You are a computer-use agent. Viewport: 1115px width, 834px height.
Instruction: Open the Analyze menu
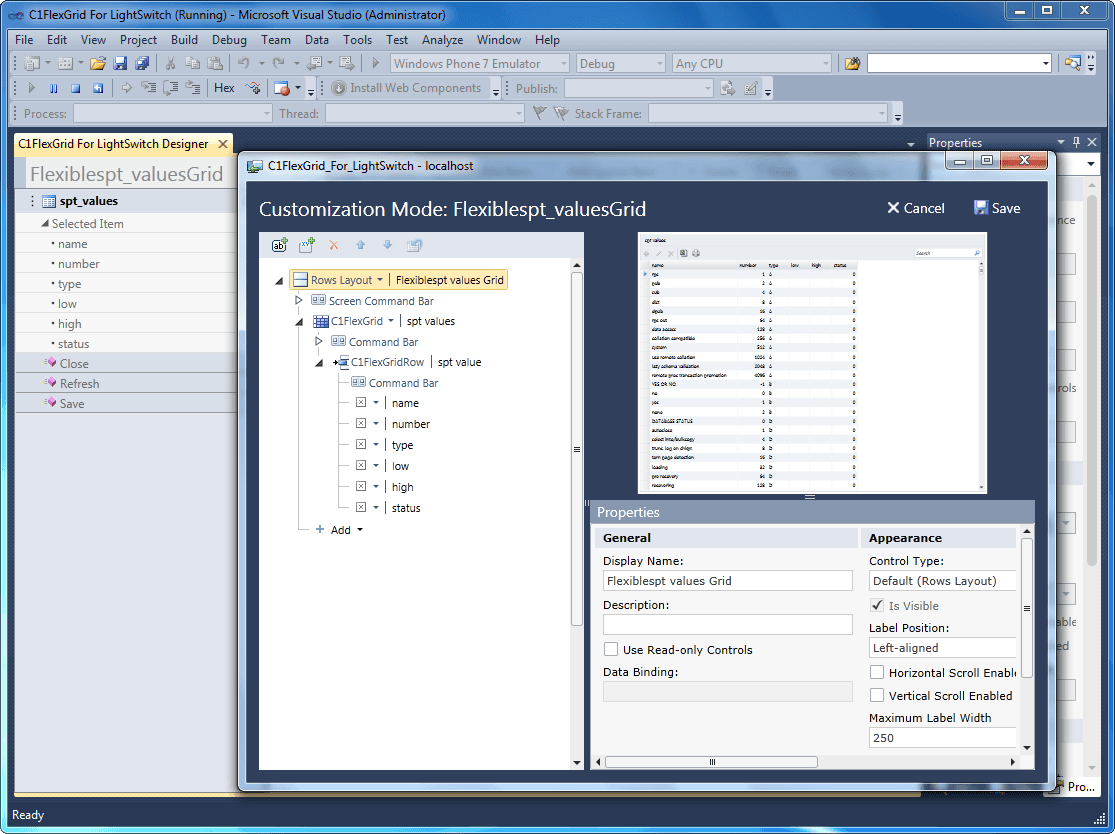(x=442, y=40)
